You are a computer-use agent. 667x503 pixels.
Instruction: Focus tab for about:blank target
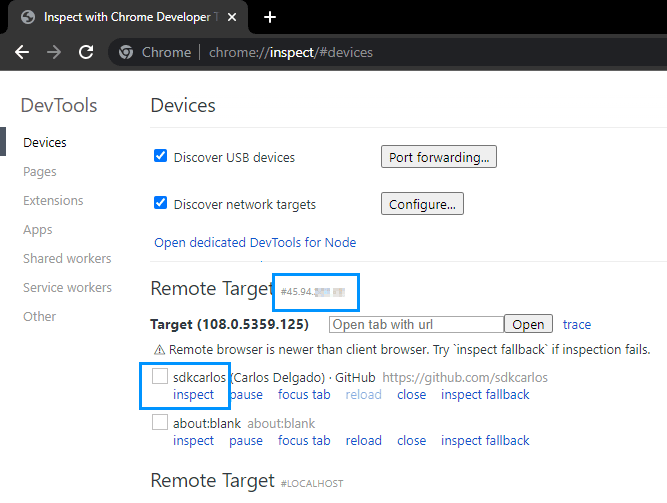[x=304, y=440]
